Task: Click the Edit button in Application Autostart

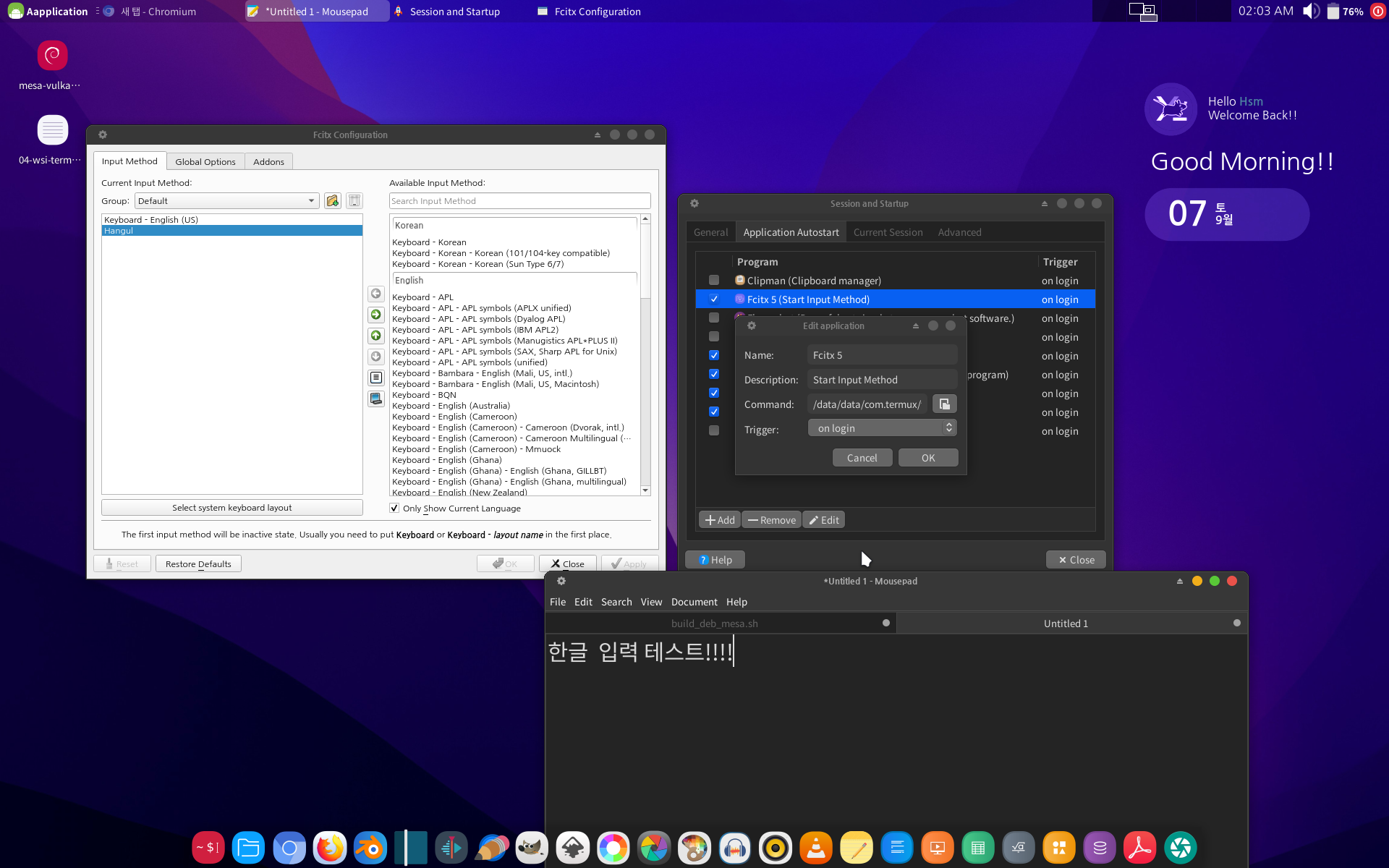Action: (823, 520)
